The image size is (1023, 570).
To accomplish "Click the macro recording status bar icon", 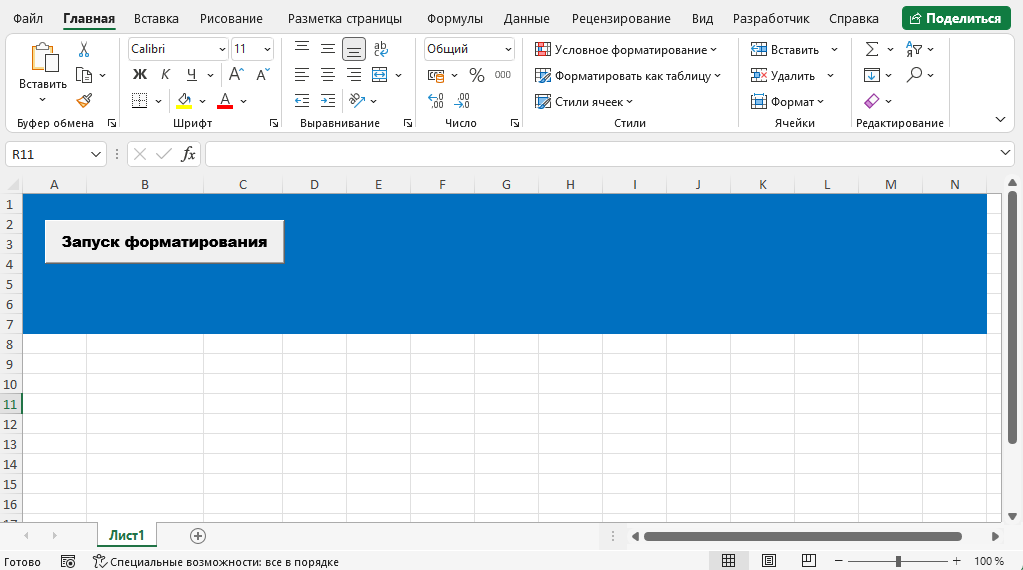I will click(x=68, y=562).
